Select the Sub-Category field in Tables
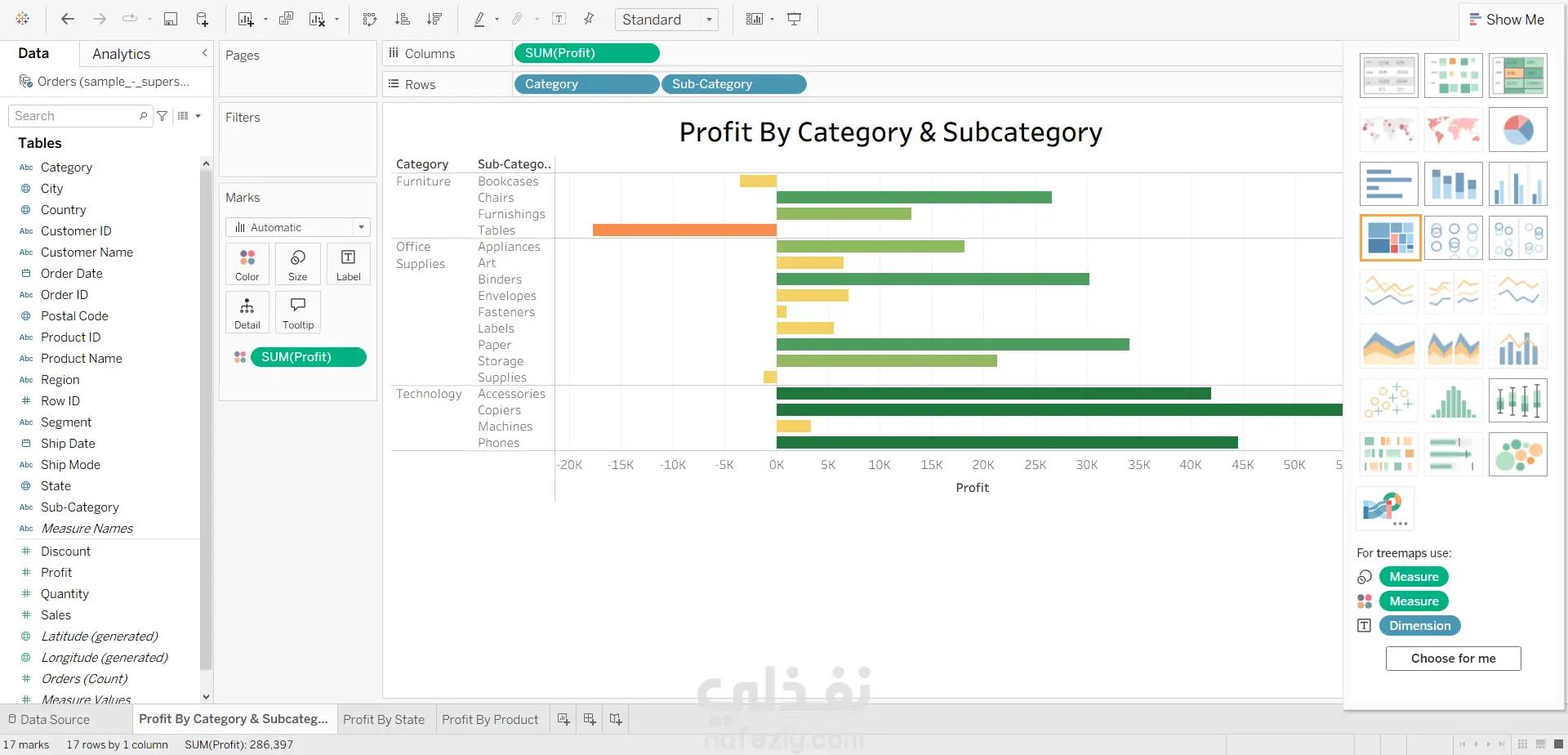 coord(80,507)
